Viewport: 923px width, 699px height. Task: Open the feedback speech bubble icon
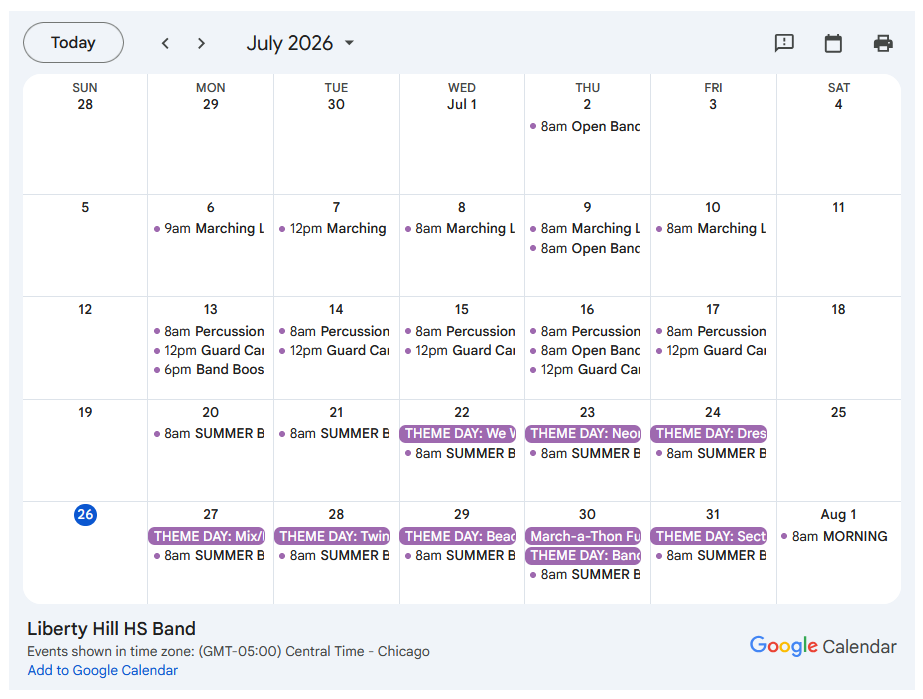point(784,43)
